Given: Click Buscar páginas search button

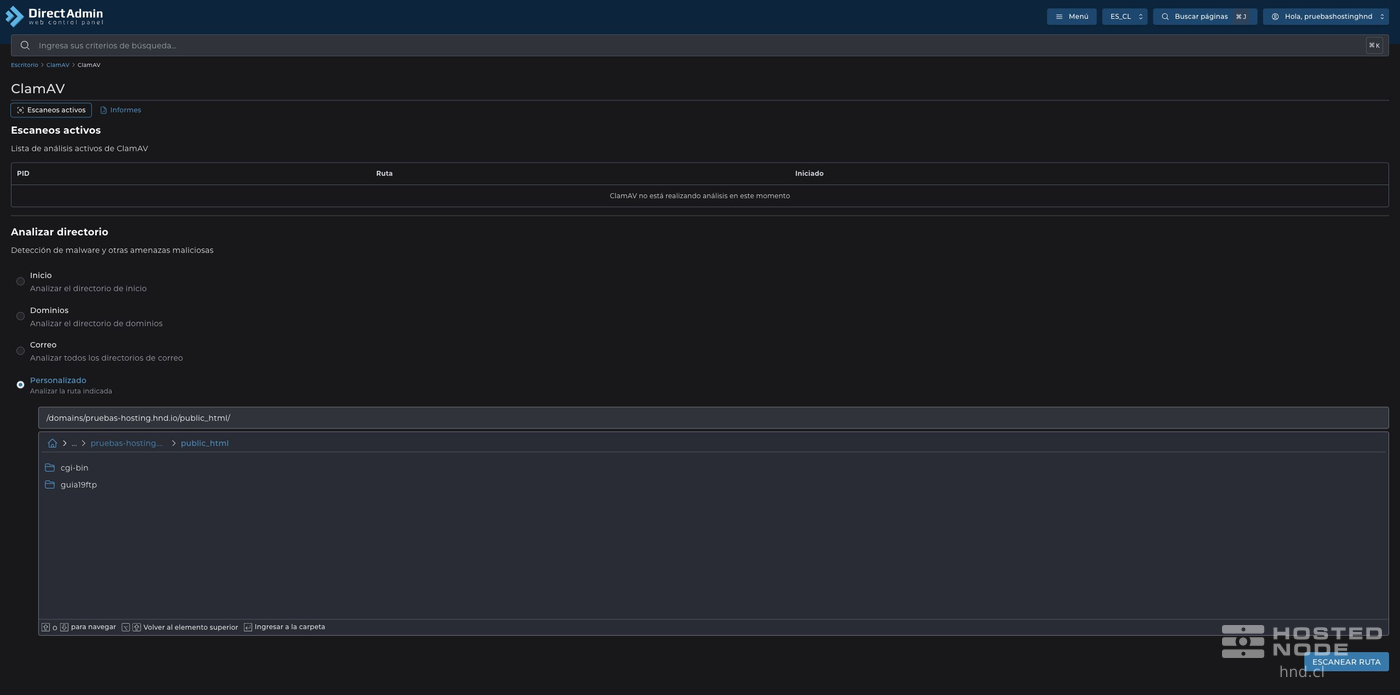Looking at the screenshot, I should pos(1205,16).
